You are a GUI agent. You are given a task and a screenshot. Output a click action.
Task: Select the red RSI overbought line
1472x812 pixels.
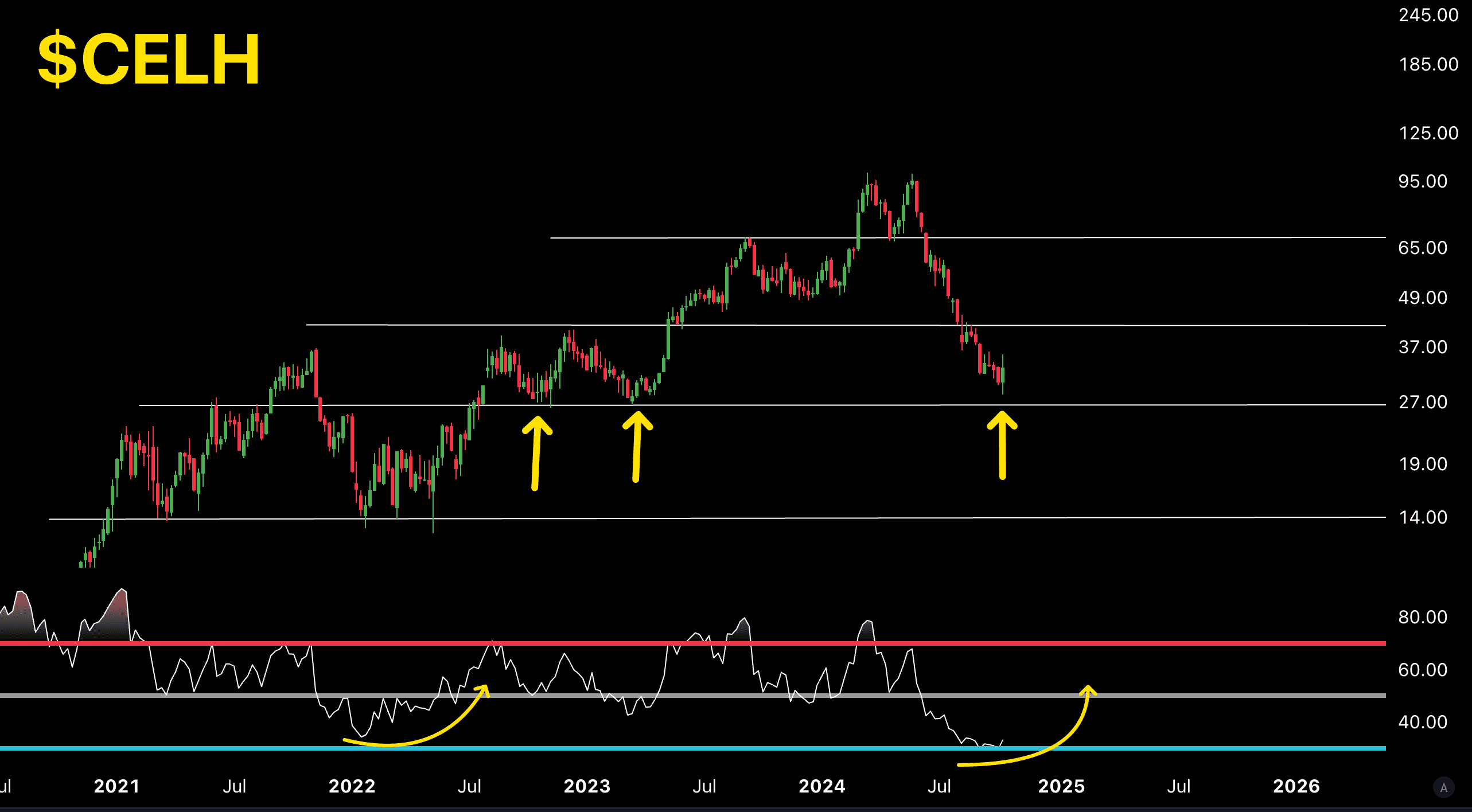(x=693, y=643)
